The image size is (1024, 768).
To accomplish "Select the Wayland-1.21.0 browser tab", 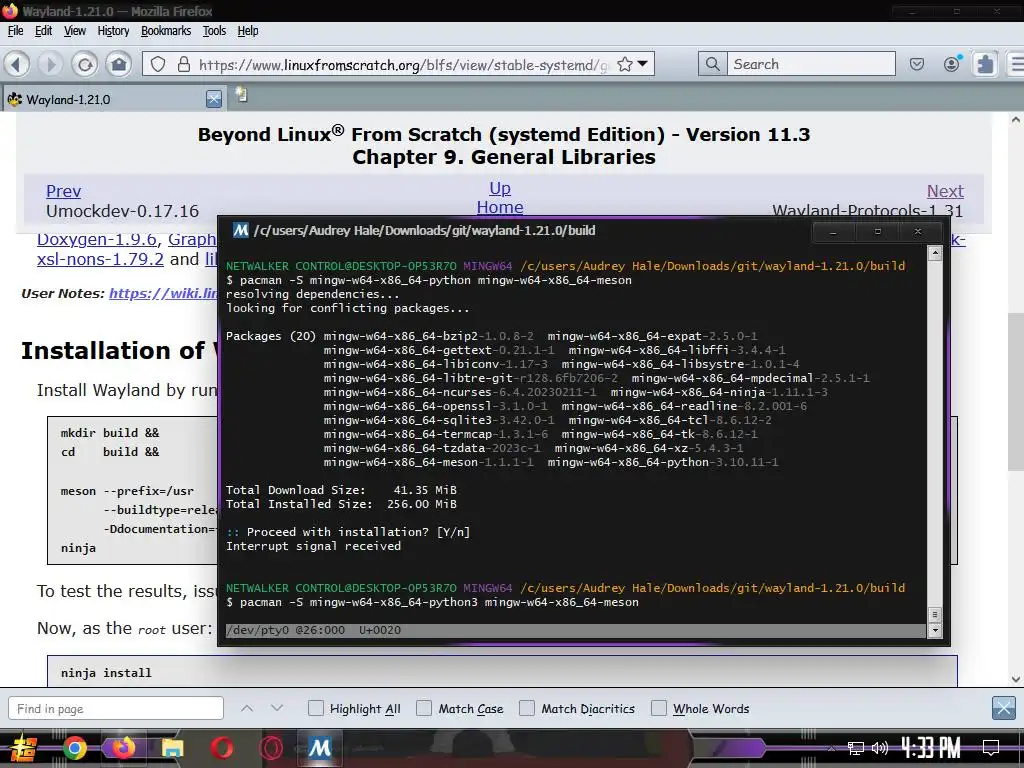I will (x=112, y=99).
